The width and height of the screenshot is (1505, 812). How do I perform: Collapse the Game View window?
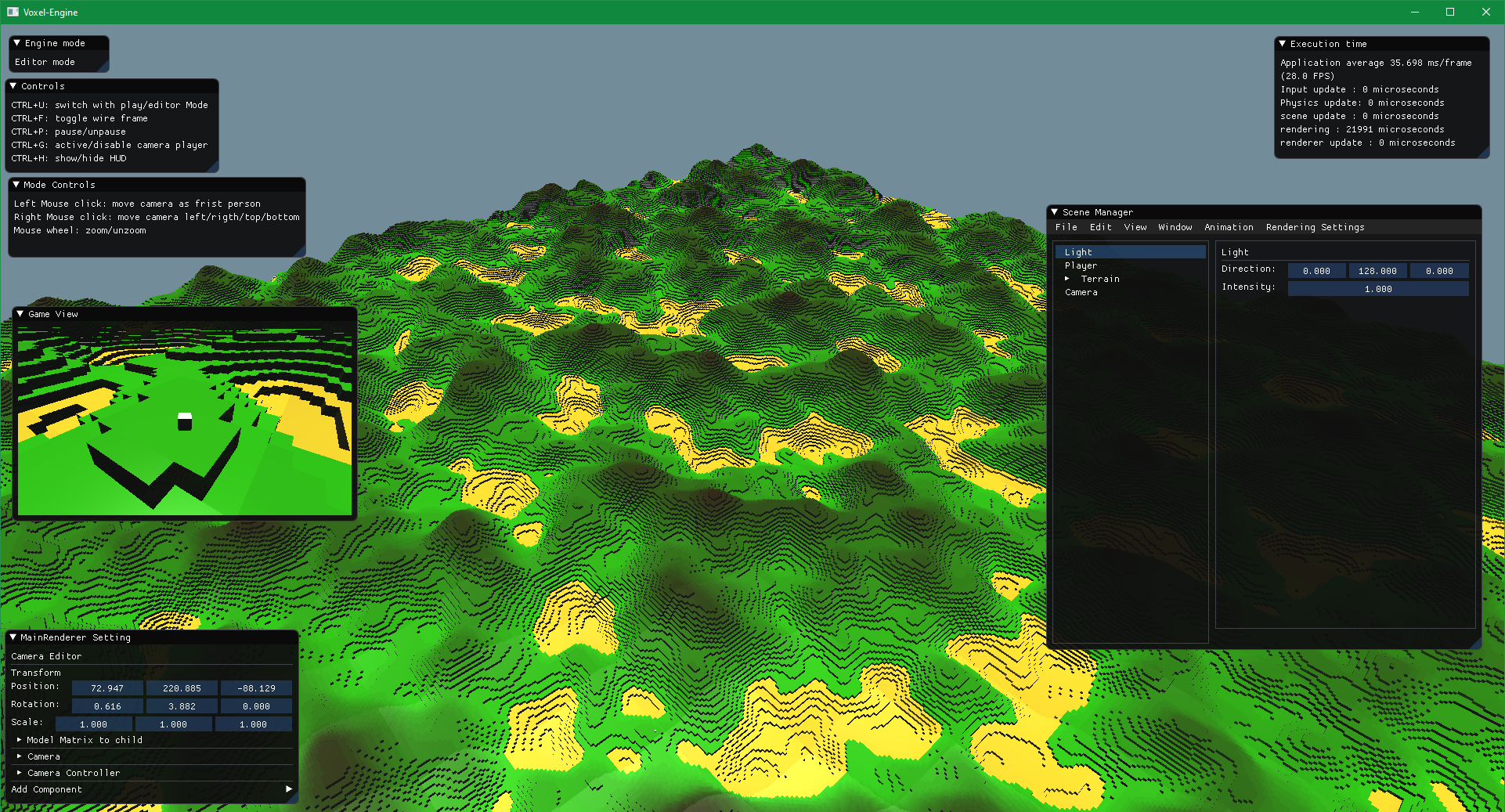click(20, 314)
